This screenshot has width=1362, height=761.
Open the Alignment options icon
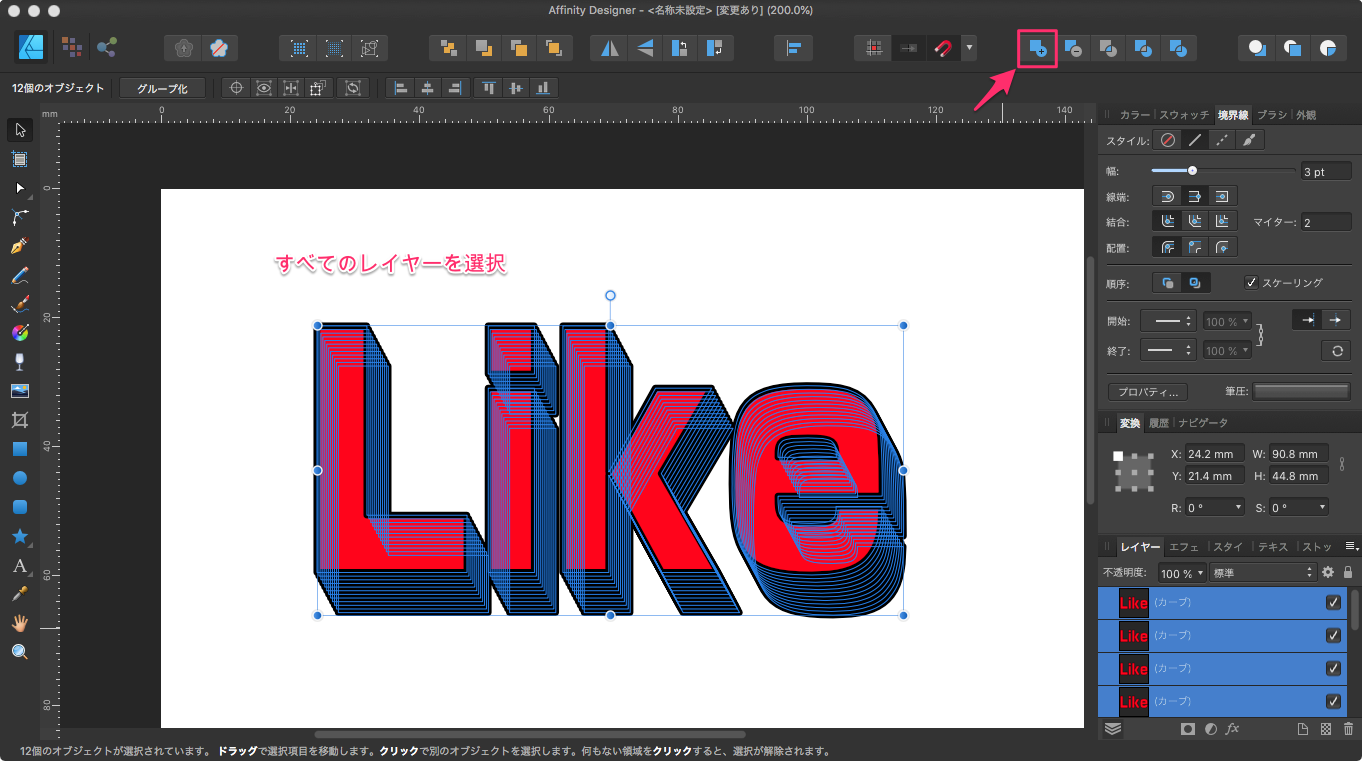794,47
